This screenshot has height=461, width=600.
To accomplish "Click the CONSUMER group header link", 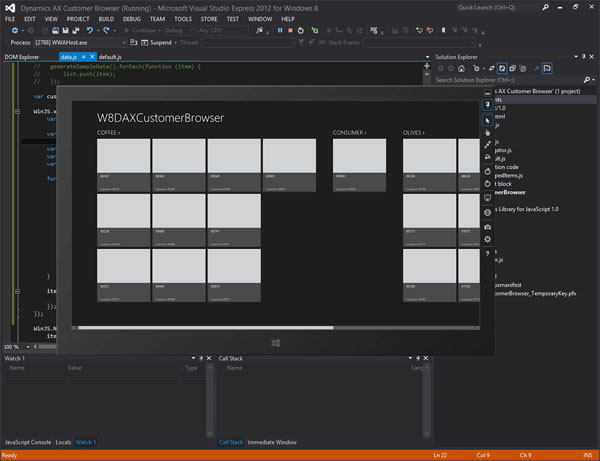I will pos(349,132).
